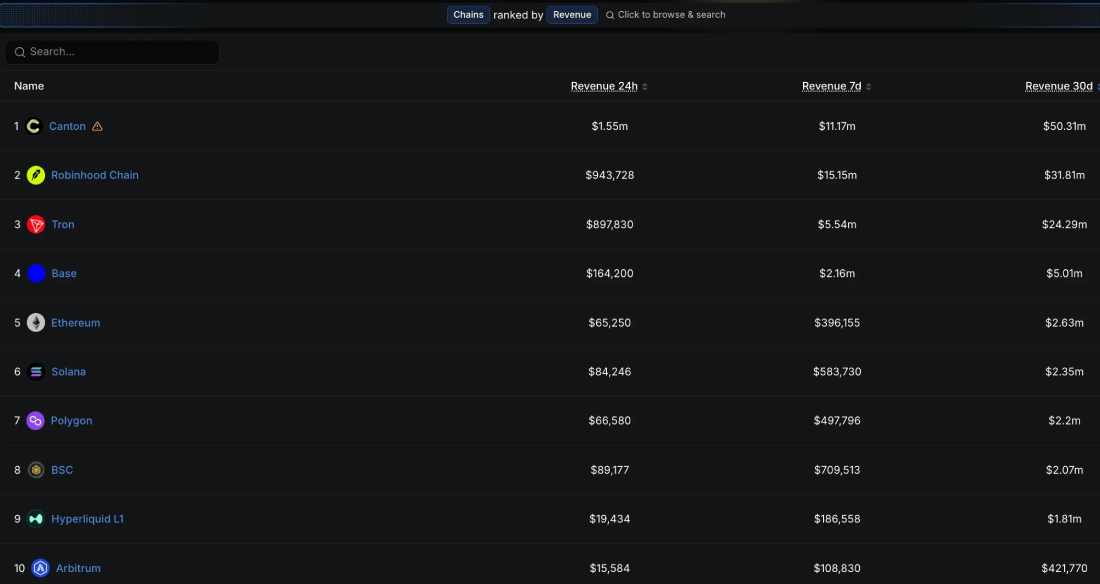
Task: Click the red Tron logo icon
Action: pos(36,225)
